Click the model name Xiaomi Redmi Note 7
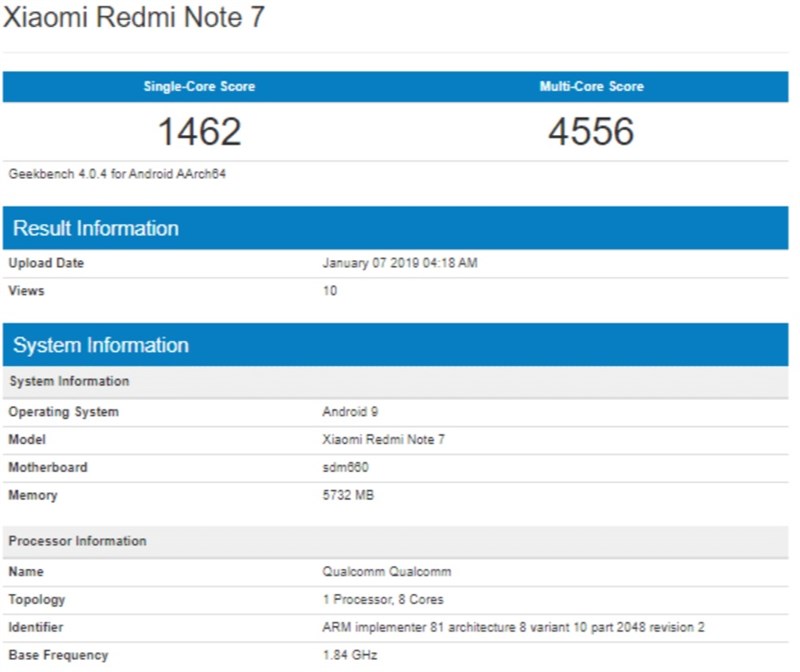 (388, 438)
